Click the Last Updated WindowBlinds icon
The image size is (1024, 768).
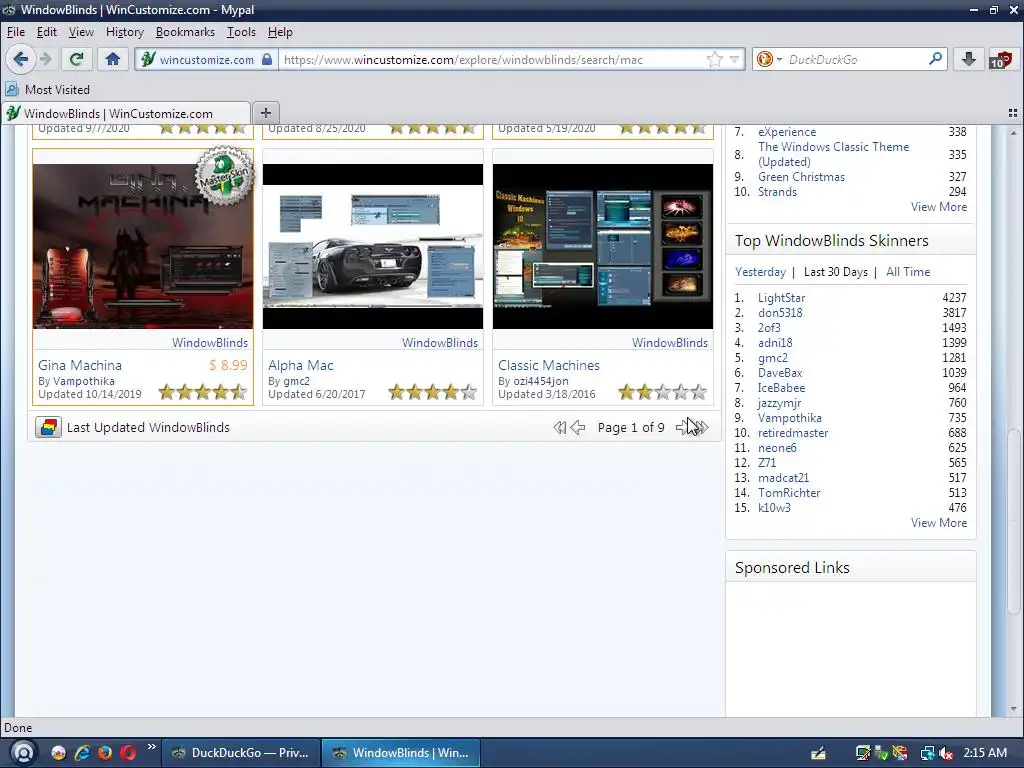click(48, 427)
